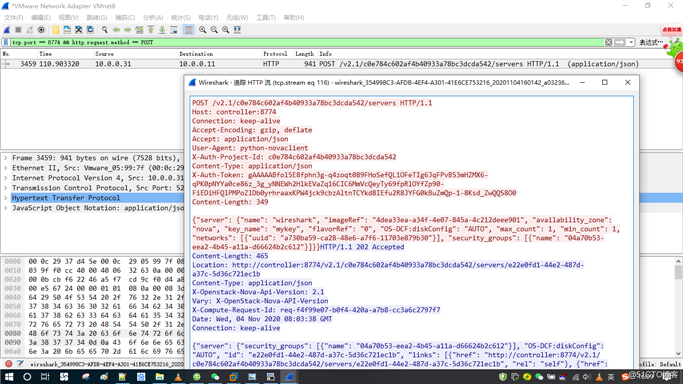Click the 表达式… button
This screenshot has height=384, width=683.
tap(651, 42)
